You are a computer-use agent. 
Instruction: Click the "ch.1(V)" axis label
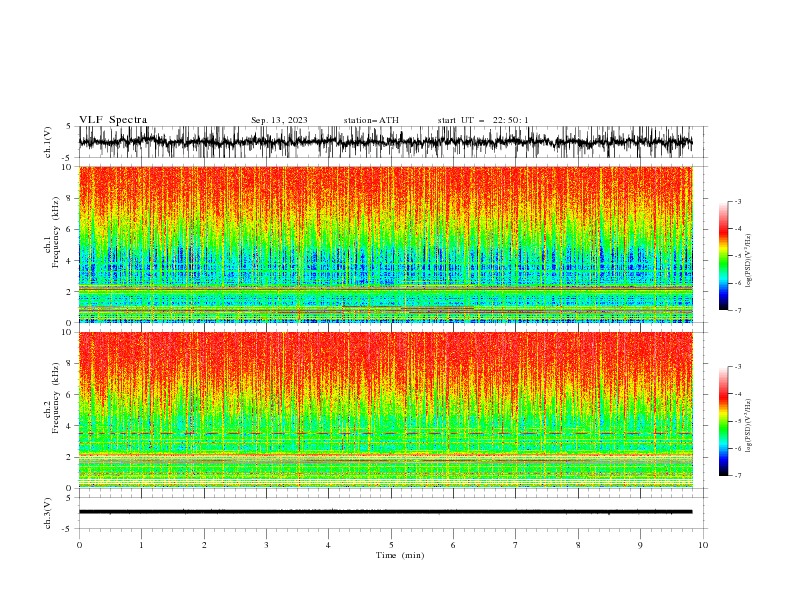tap(48, 142)
